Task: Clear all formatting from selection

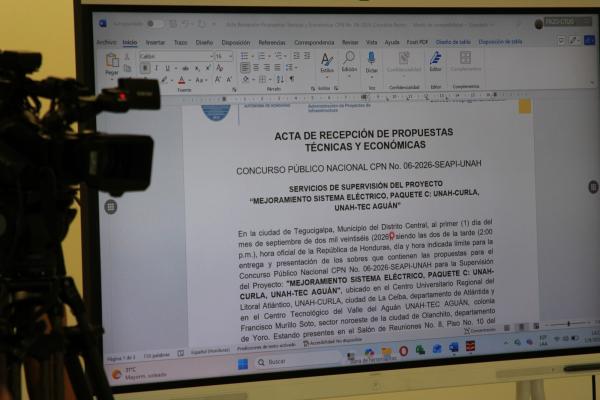Action: click(x=220, y=68)
